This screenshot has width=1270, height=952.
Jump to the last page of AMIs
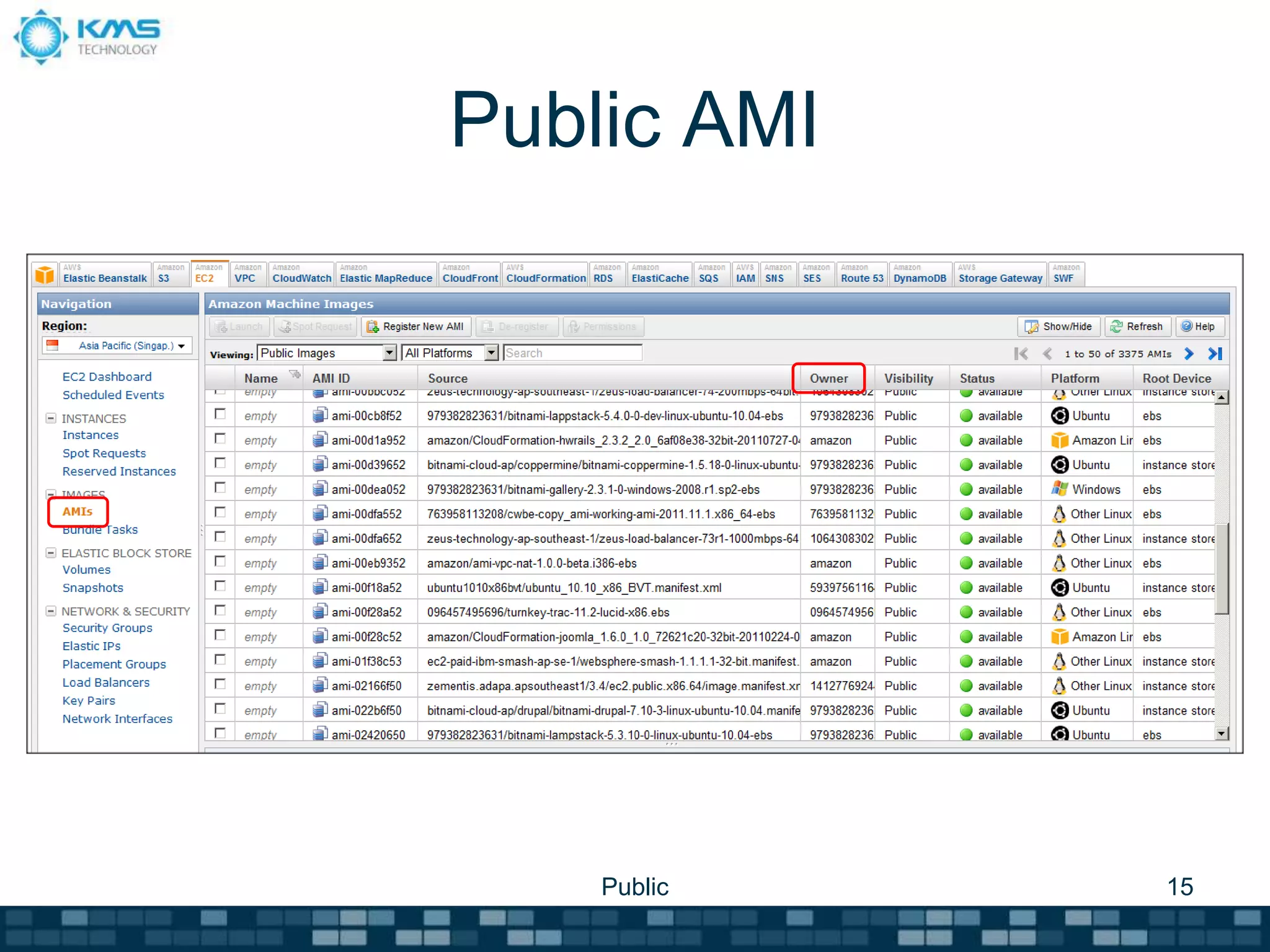[x=1215, y=354]
